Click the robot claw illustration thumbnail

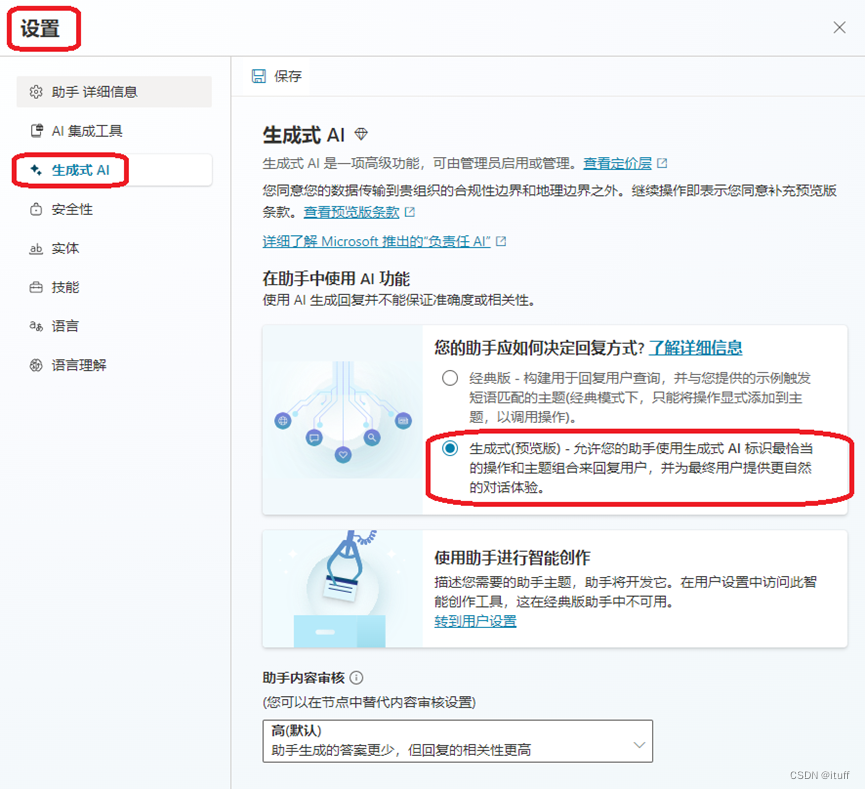[343, 589]
